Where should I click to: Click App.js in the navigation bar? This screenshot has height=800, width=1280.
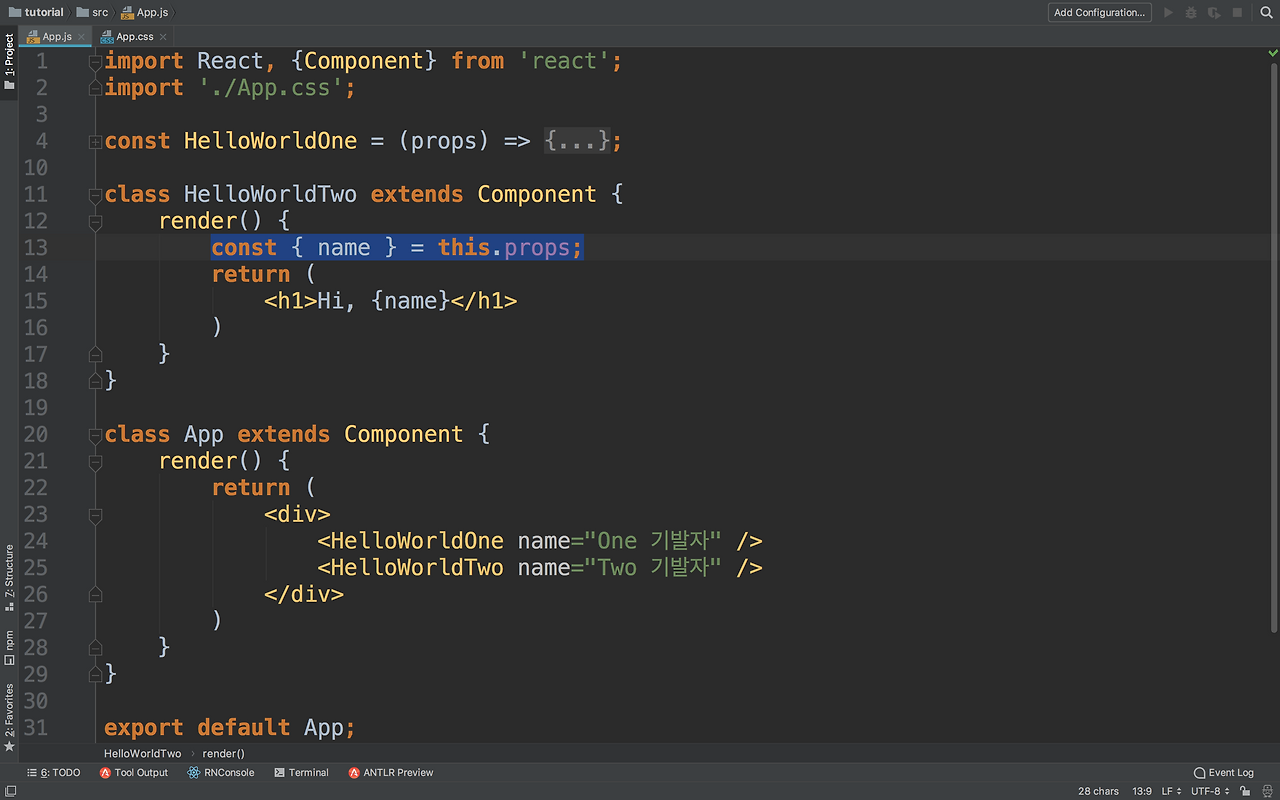click(x=145, y=13)
